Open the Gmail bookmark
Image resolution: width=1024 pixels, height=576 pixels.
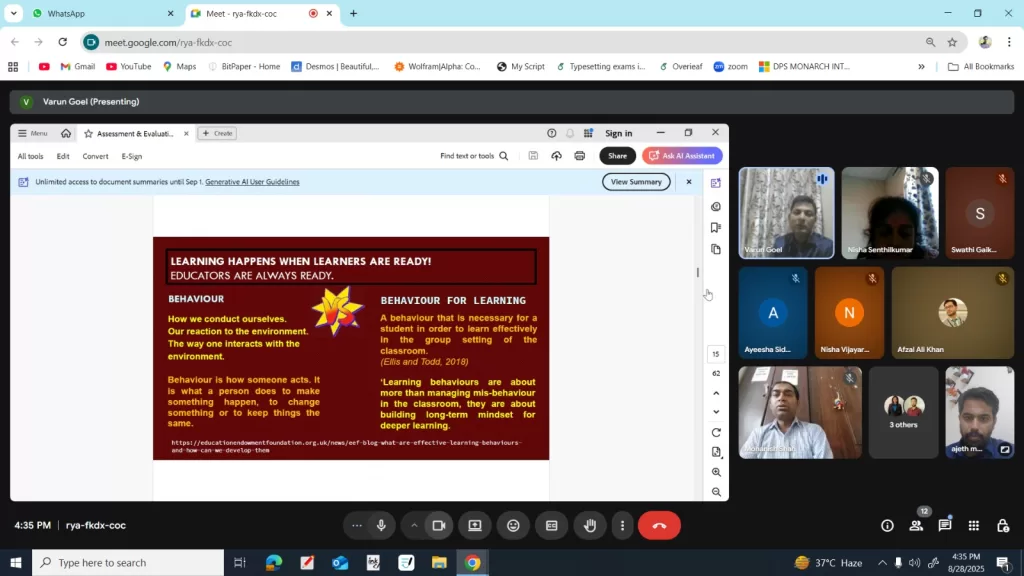pos(77,67)
